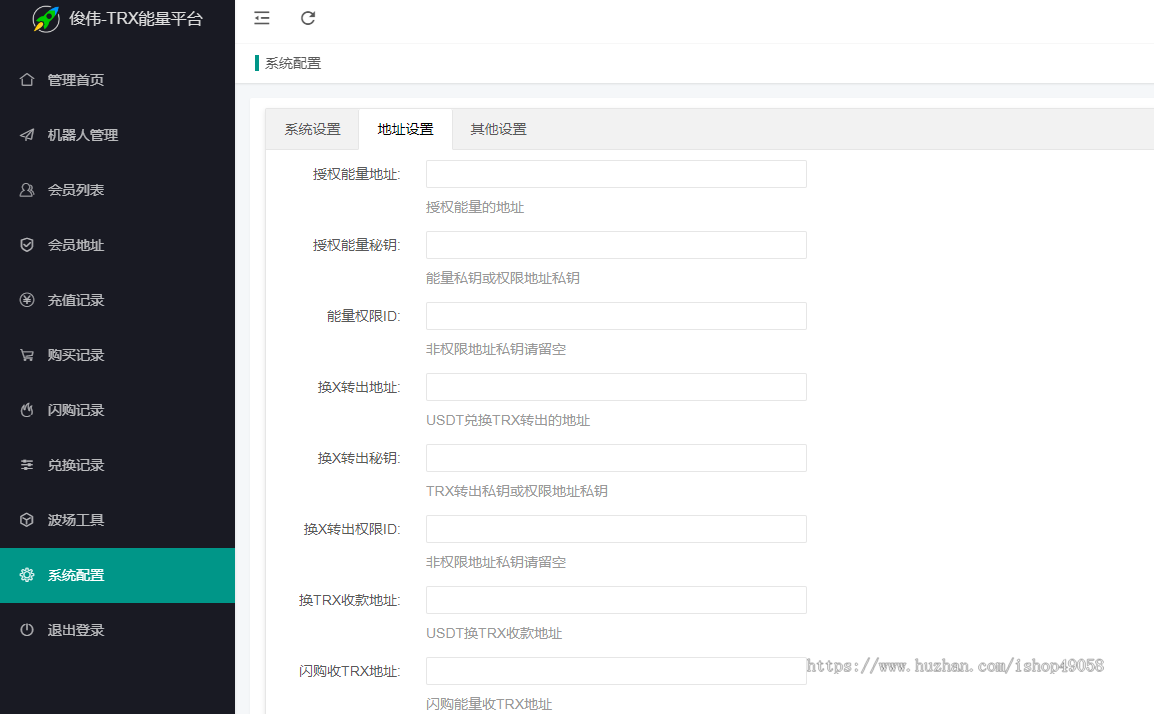Click the 换TRX收款地址 field label
The height and width of the screenshot is (714, 1154).
(350, 601)
